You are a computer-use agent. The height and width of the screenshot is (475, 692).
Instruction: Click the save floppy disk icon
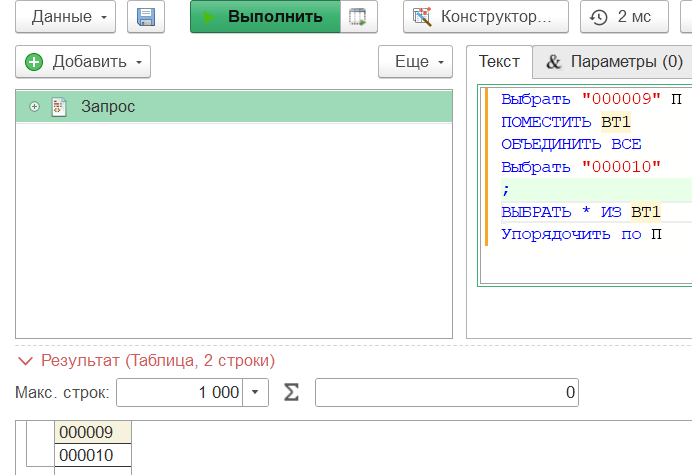(x=146, y=17)
